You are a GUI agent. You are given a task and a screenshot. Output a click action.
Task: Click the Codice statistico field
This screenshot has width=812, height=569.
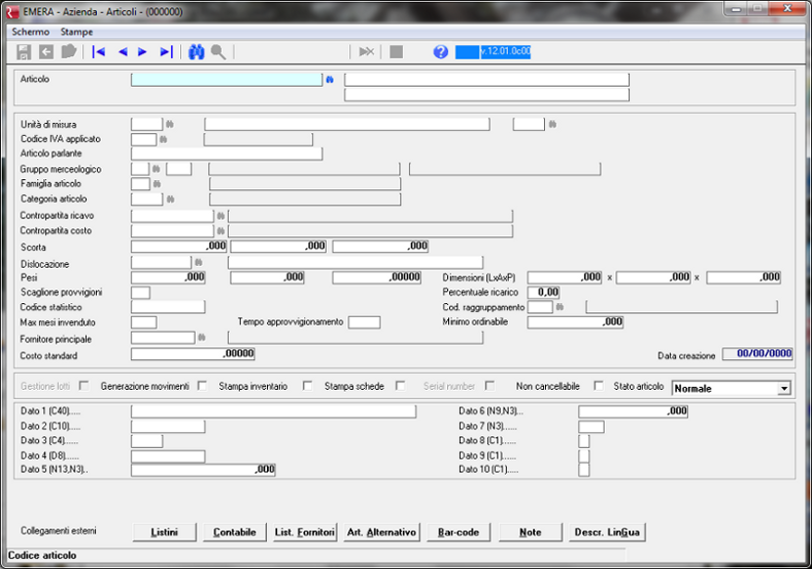point(168,307)
